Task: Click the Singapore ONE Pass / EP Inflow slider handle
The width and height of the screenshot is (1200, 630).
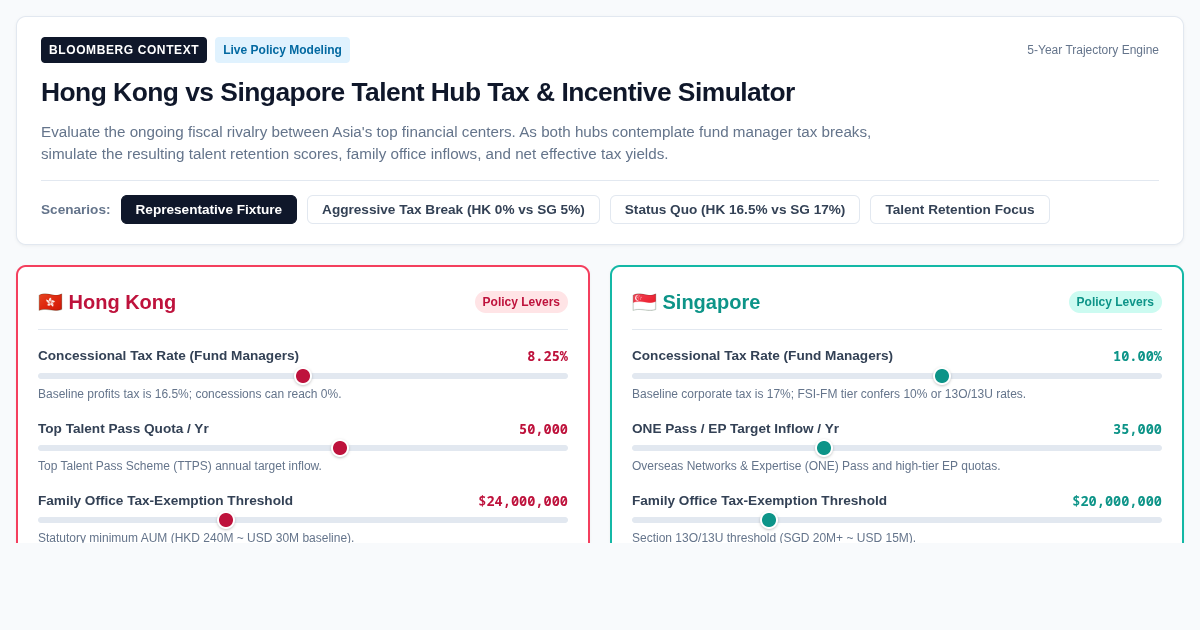Action: 824,448
